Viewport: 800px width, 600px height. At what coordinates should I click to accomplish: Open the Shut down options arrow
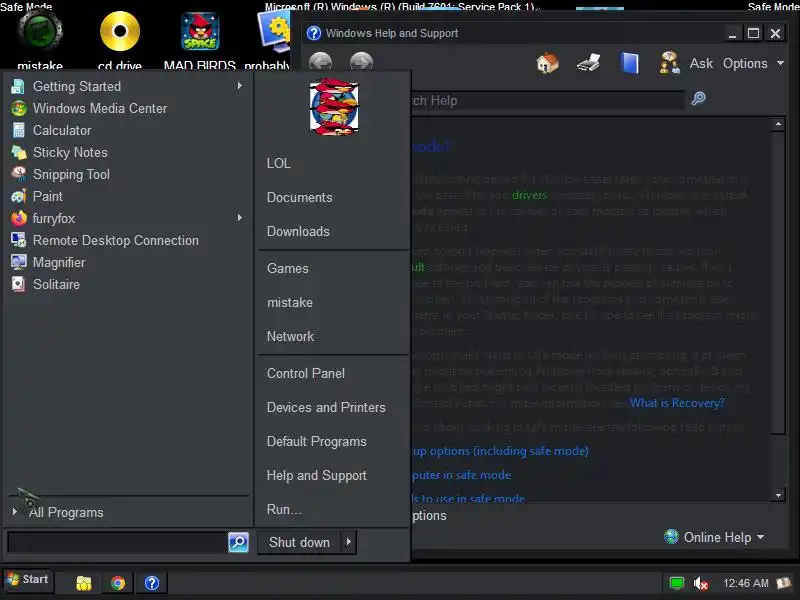349,542
